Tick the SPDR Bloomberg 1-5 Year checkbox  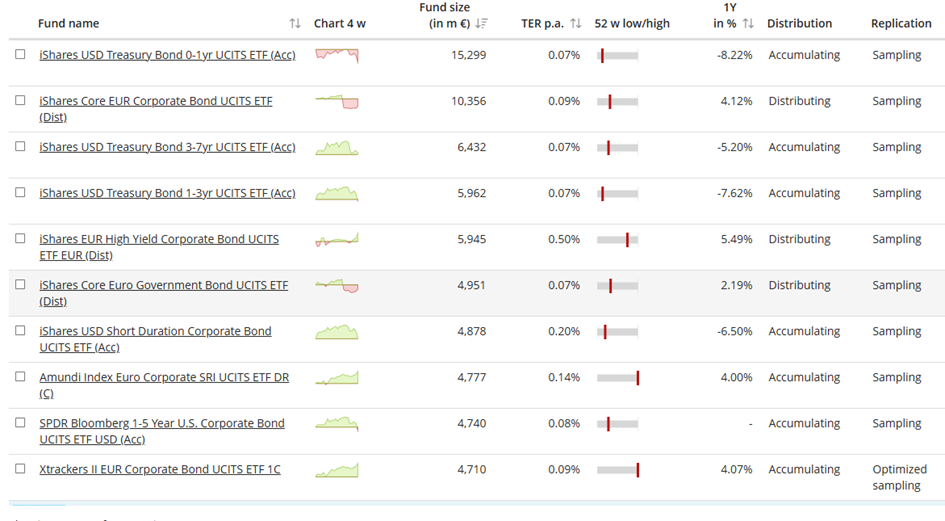[20, 423]
